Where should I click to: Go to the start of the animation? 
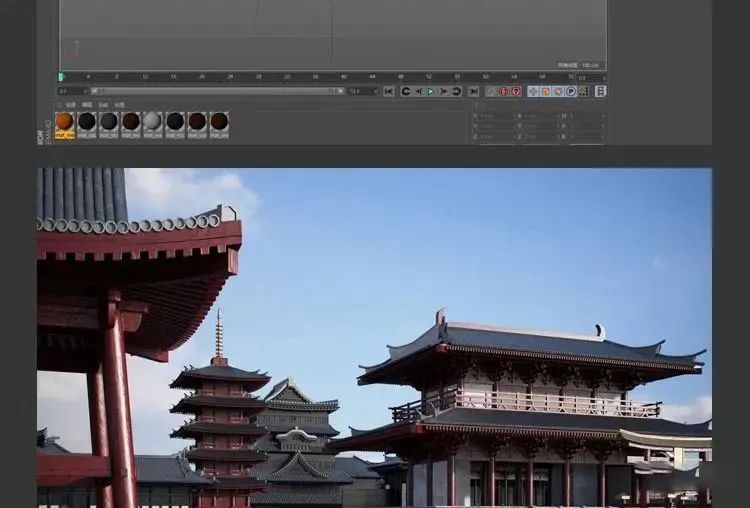click(x=388, y=91)
